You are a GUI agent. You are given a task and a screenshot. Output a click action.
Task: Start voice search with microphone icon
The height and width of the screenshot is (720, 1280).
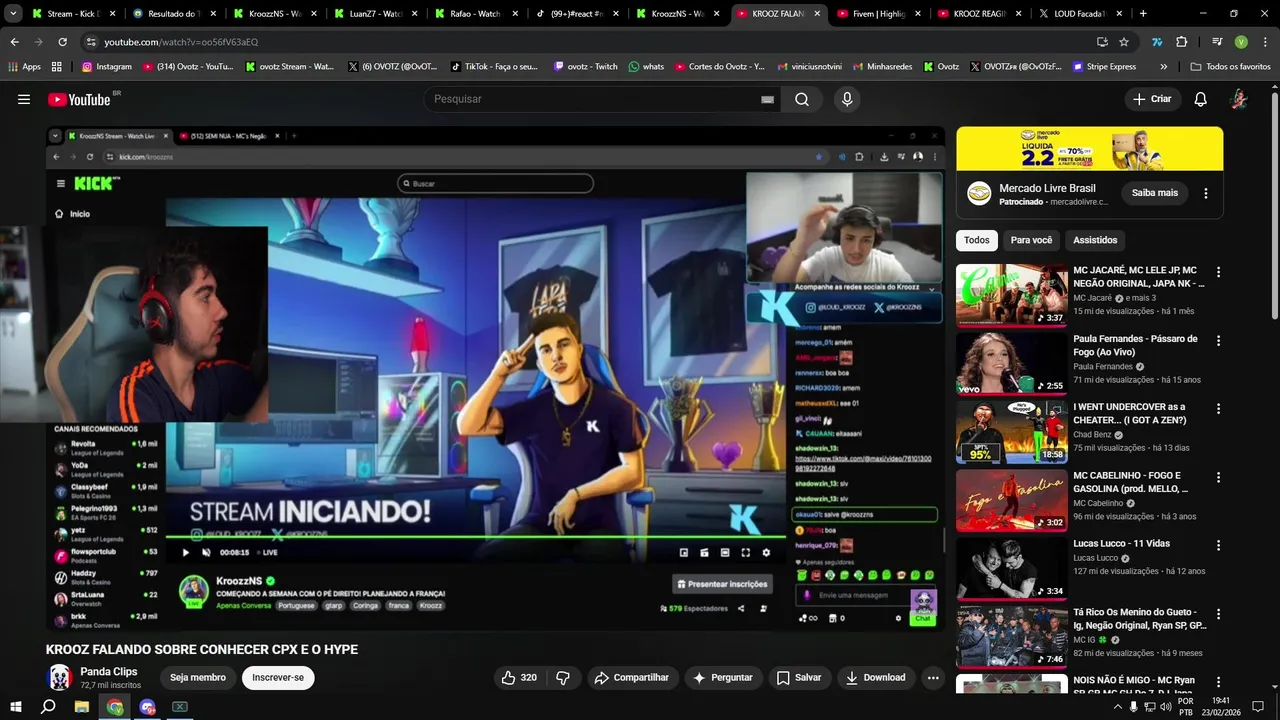pos(847,99)
